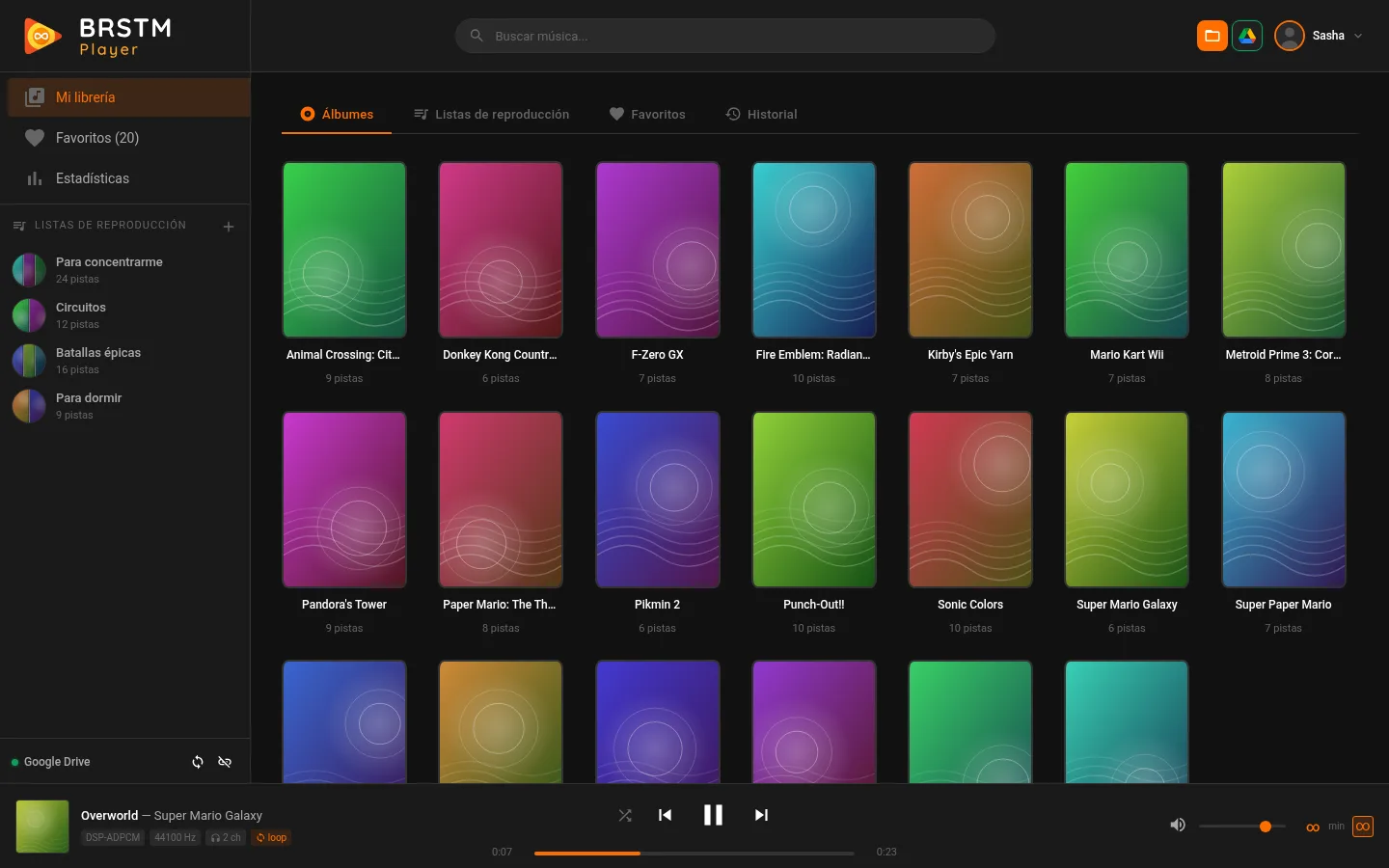Click the Google Drive sync refresh icon
This screenshot has height=868, width=1389.
198,762
